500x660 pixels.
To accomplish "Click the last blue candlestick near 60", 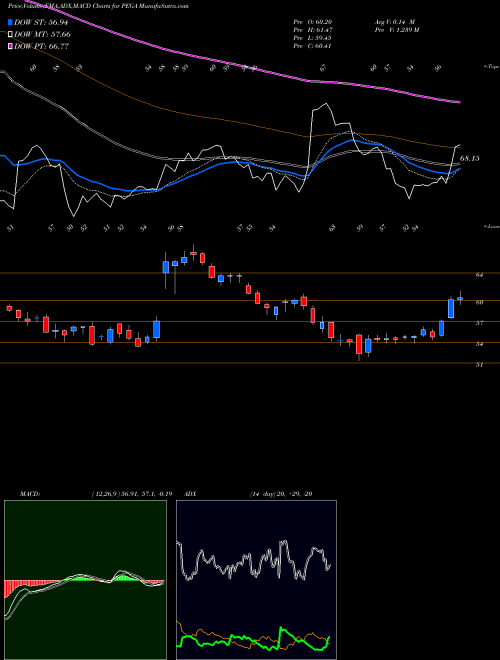I will [x=460, y=298].
